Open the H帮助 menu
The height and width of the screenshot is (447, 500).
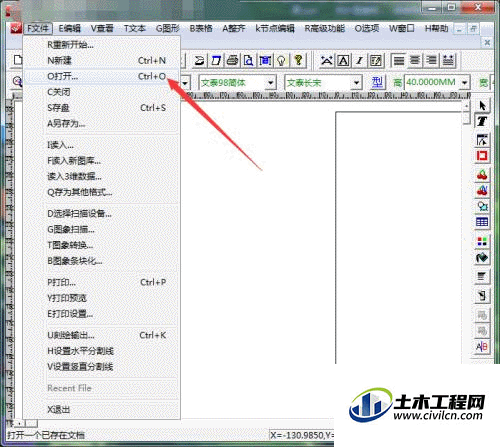(436, 29)
